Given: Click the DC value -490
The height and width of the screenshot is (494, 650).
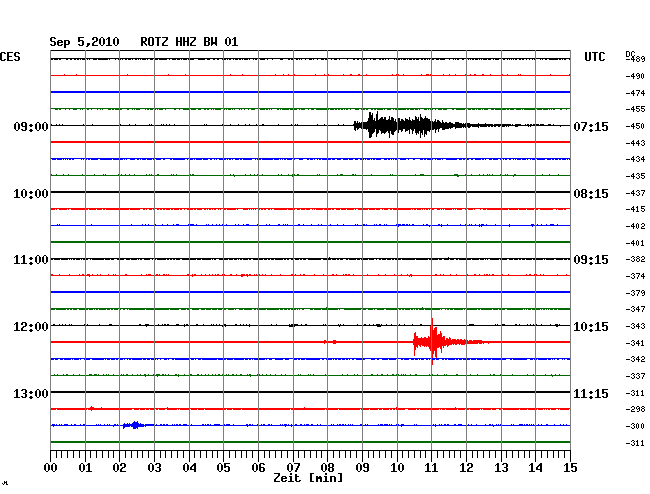Looking at the screenshot, I should 635,76.
